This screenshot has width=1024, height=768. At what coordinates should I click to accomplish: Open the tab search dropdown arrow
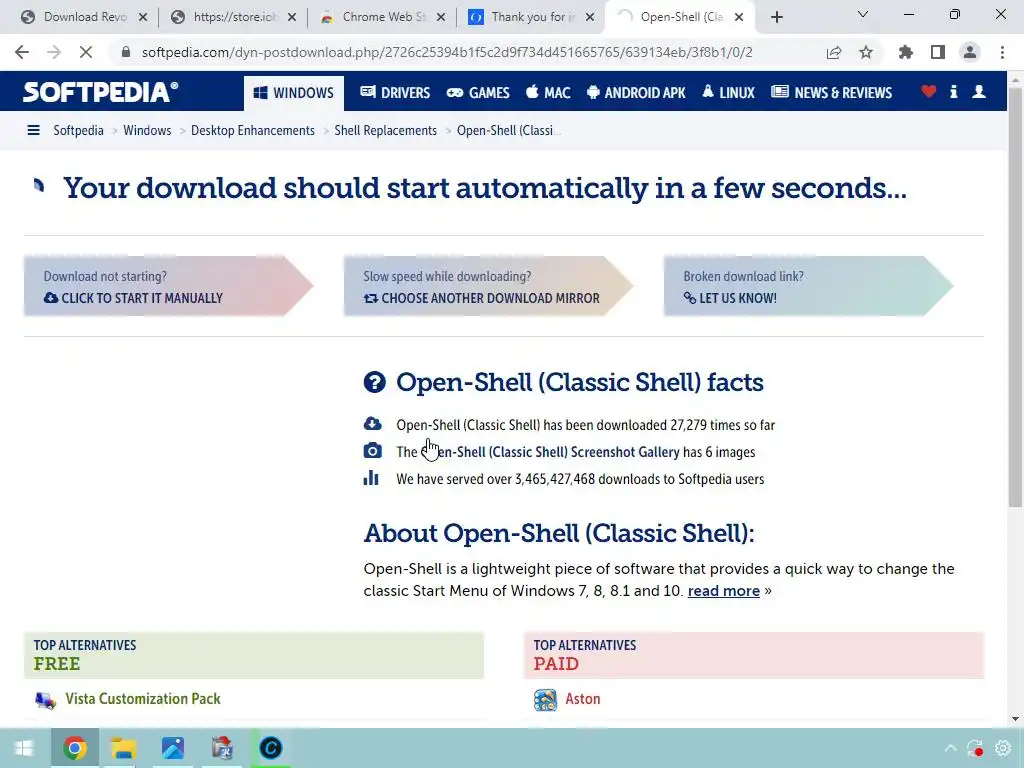click(863, 14)
